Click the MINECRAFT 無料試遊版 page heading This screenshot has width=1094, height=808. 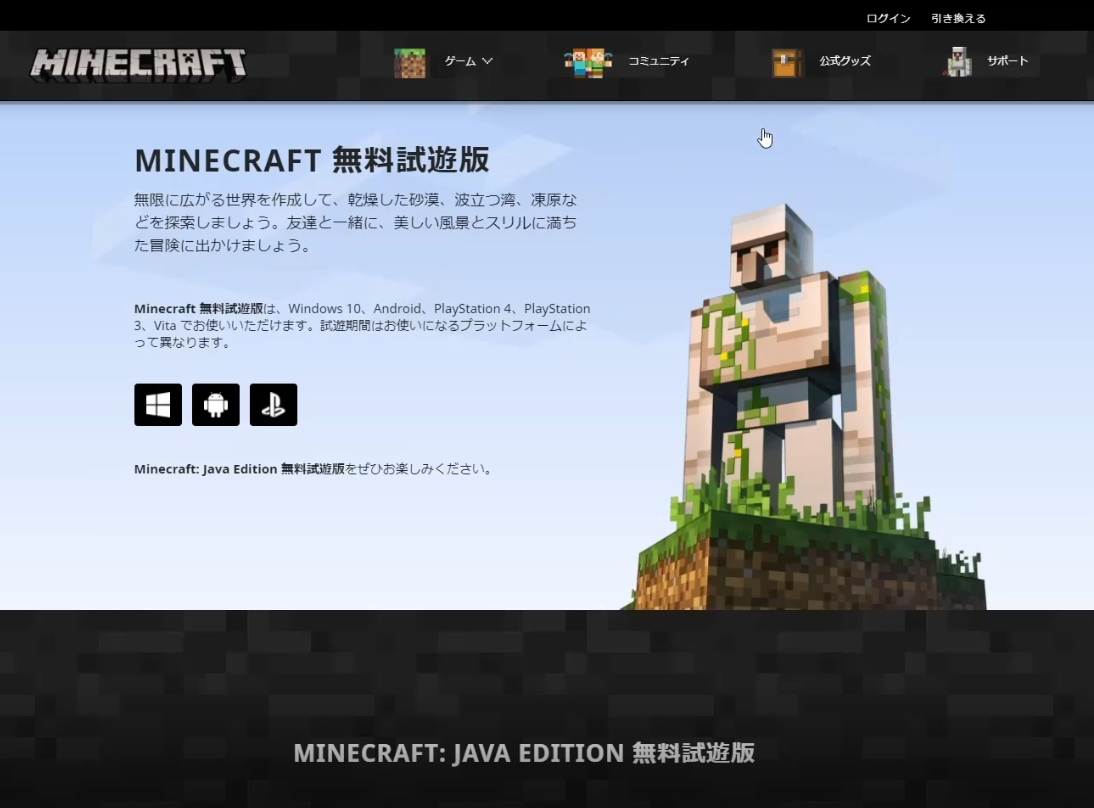pos(312,160)
